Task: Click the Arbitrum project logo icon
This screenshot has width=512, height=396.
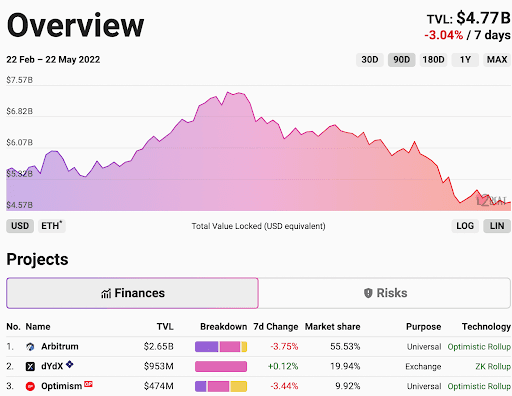Action: (30, 347)
